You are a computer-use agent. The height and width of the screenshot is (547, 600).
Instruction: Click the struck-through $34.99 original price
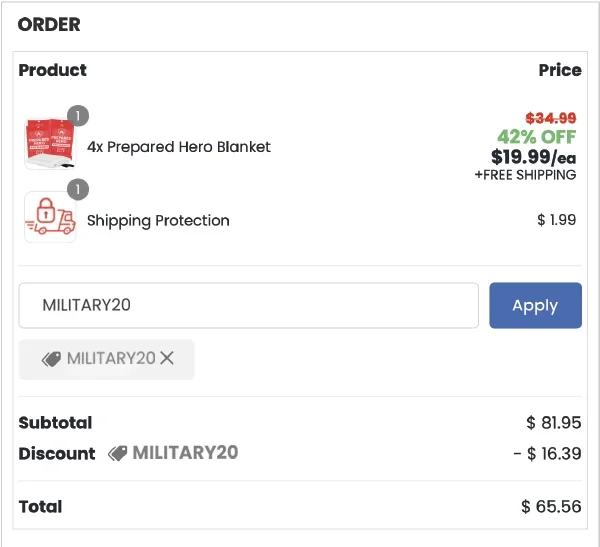pyautogui.click(x=551, y=118)
